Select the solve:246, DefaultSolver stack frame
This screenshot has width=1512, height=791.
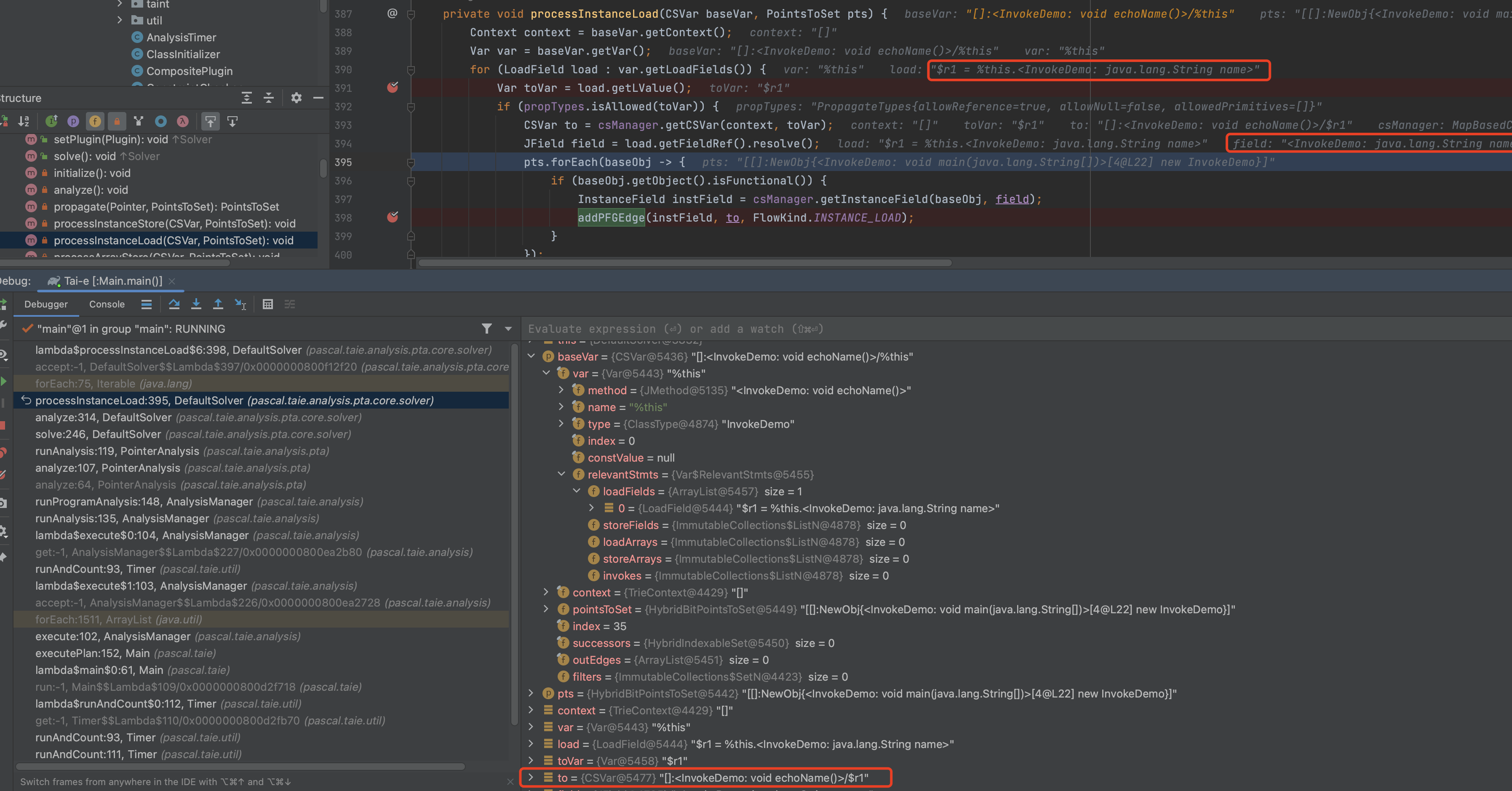[261, 434]
